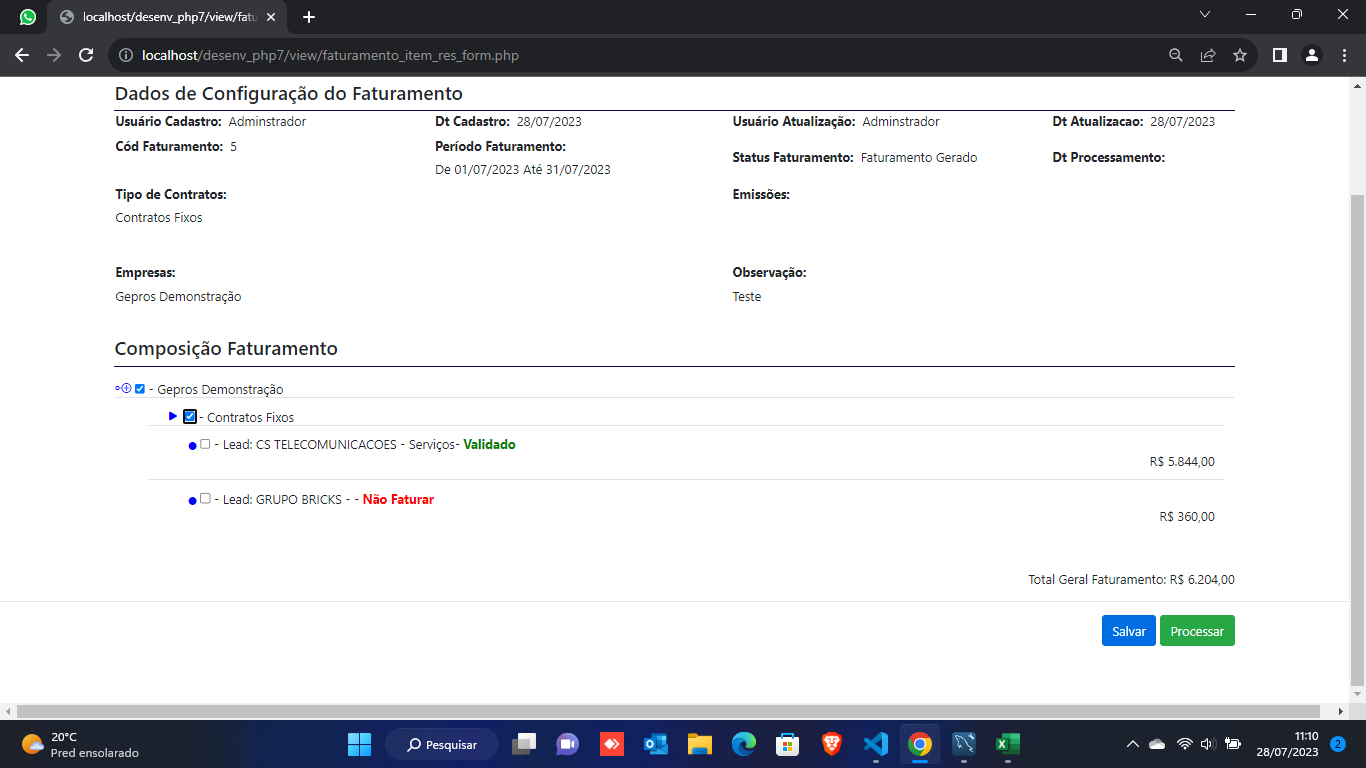Collapse the Contratos Fixos blue triangle
This screenshot has width=1366, height=768.
pyautogui.click(x=173, y=416)
